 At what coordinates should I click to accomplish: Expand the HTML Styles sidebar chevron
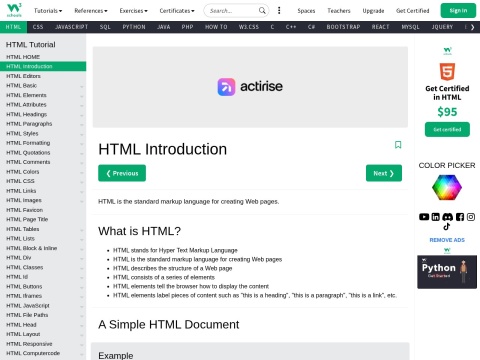(x=82, y=134)
